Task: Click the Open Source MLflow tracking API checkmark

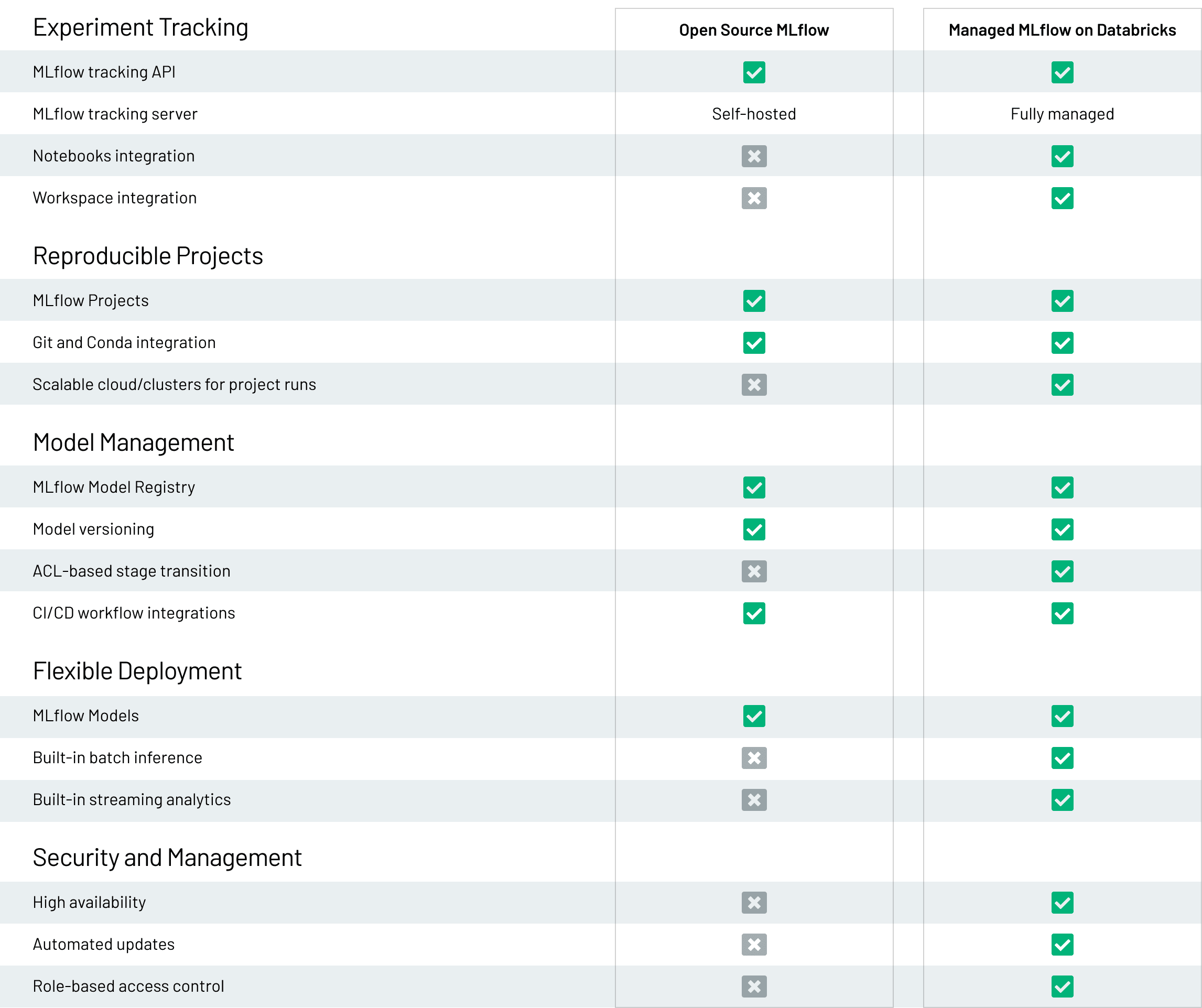Action: click(x=754, y=72)
